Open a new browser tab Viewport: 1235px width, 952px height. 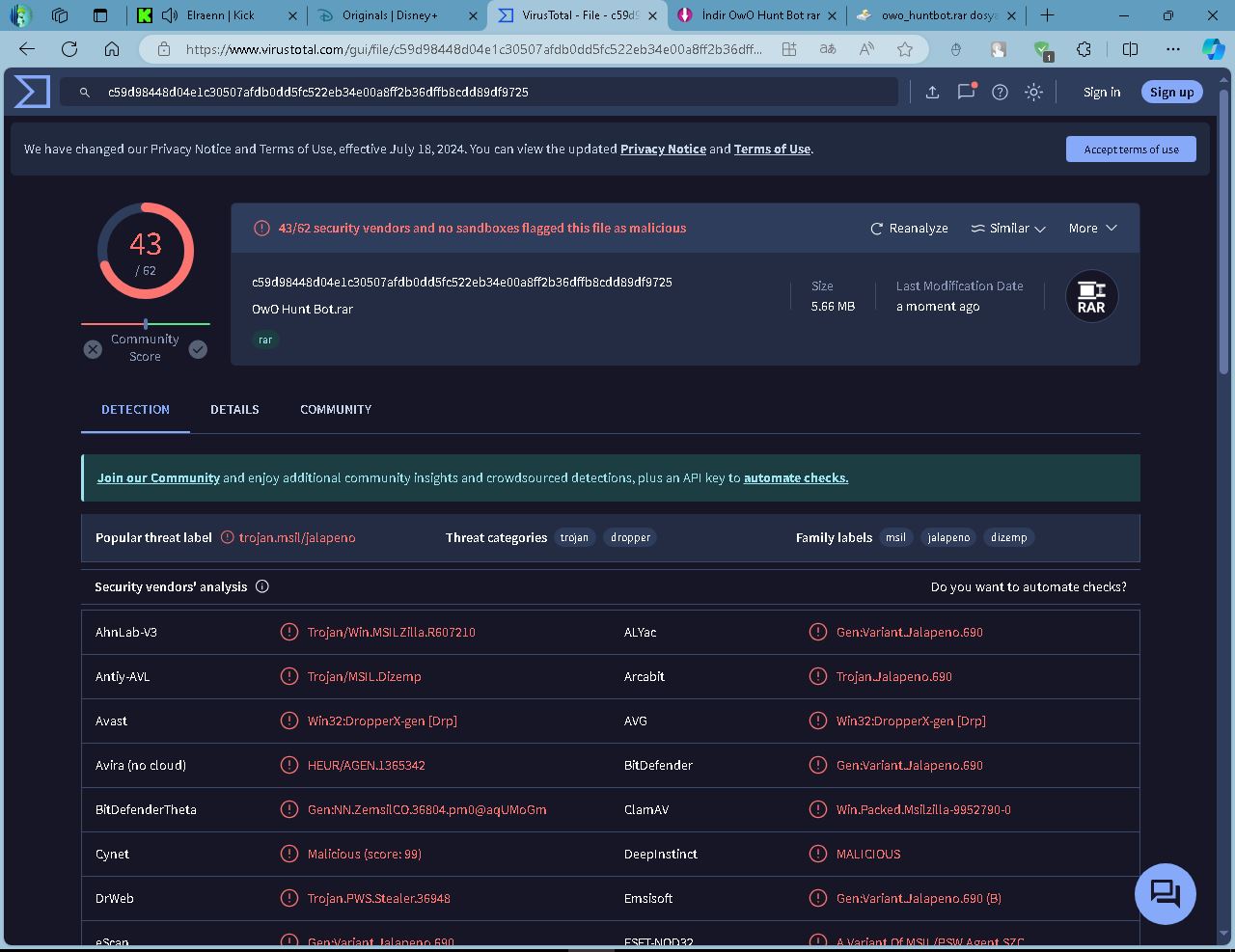click(1047, 15)
